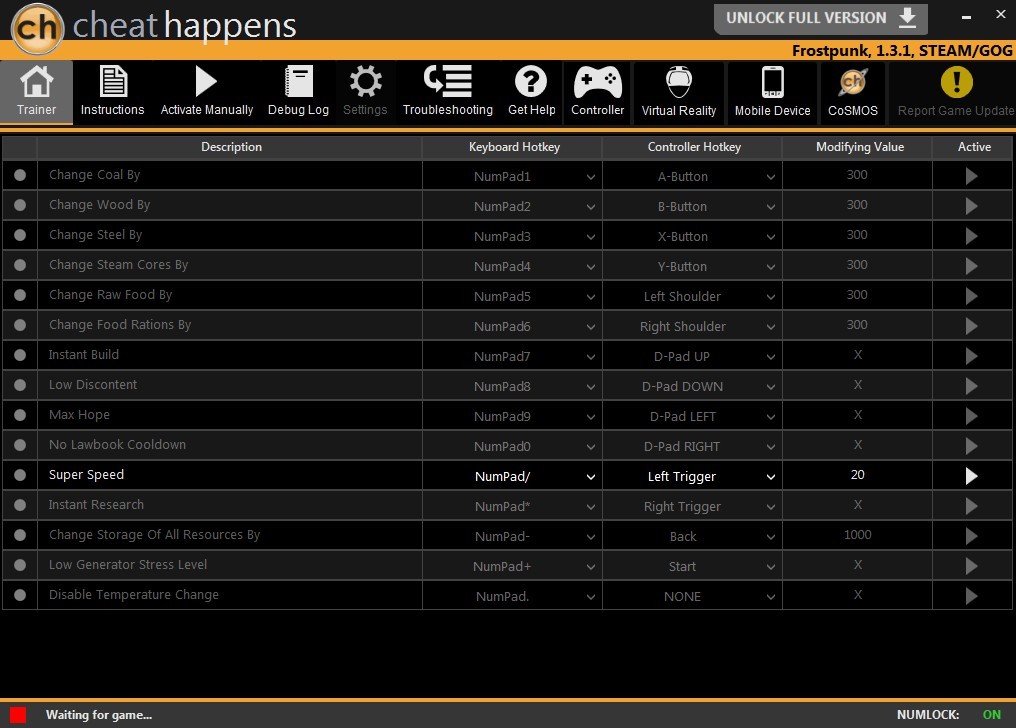Launch CoSMOS tool
Screen dimensions: 1016x728
(853, 91)
